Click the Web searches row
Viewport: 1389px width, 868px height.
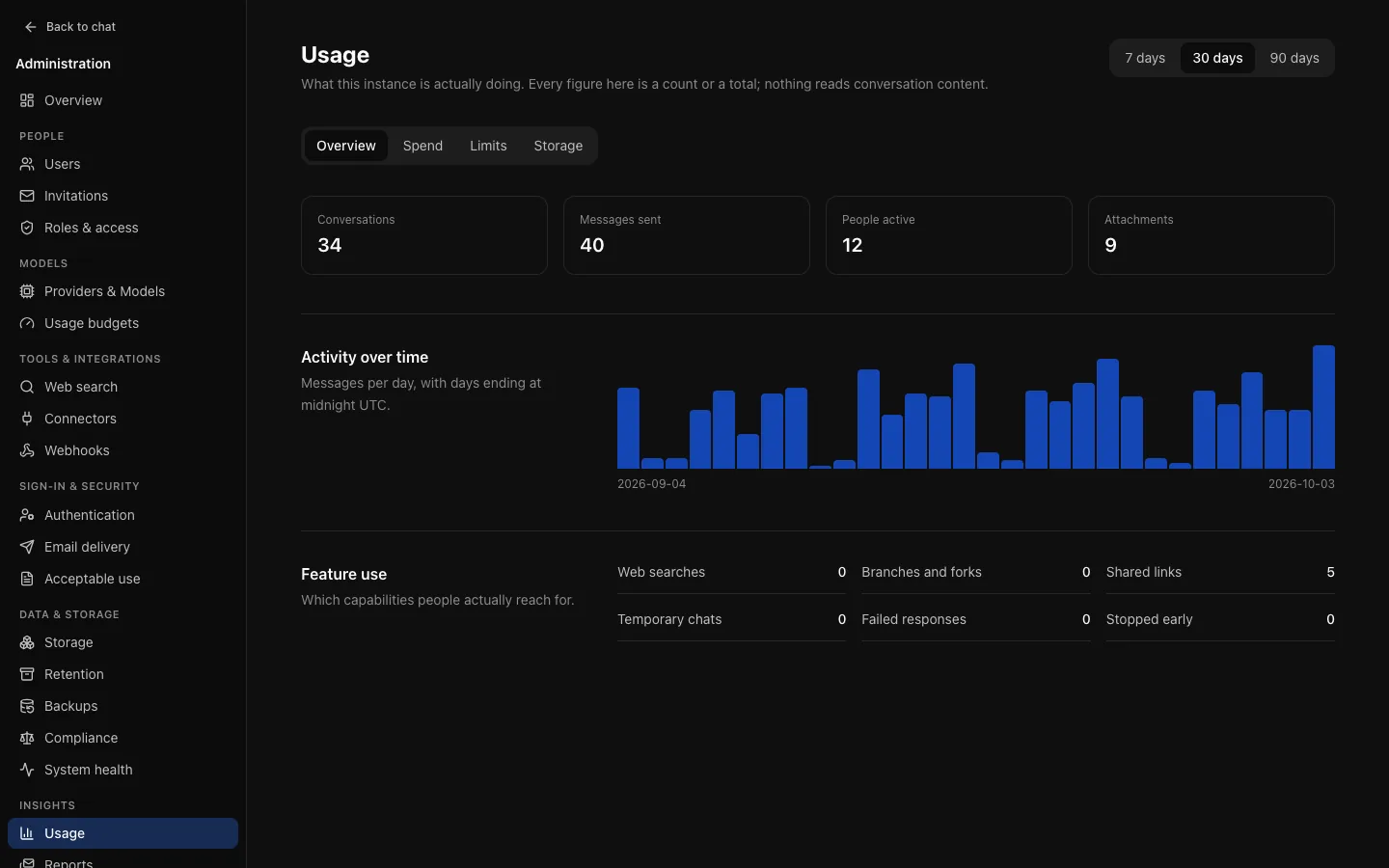(731, 572)
